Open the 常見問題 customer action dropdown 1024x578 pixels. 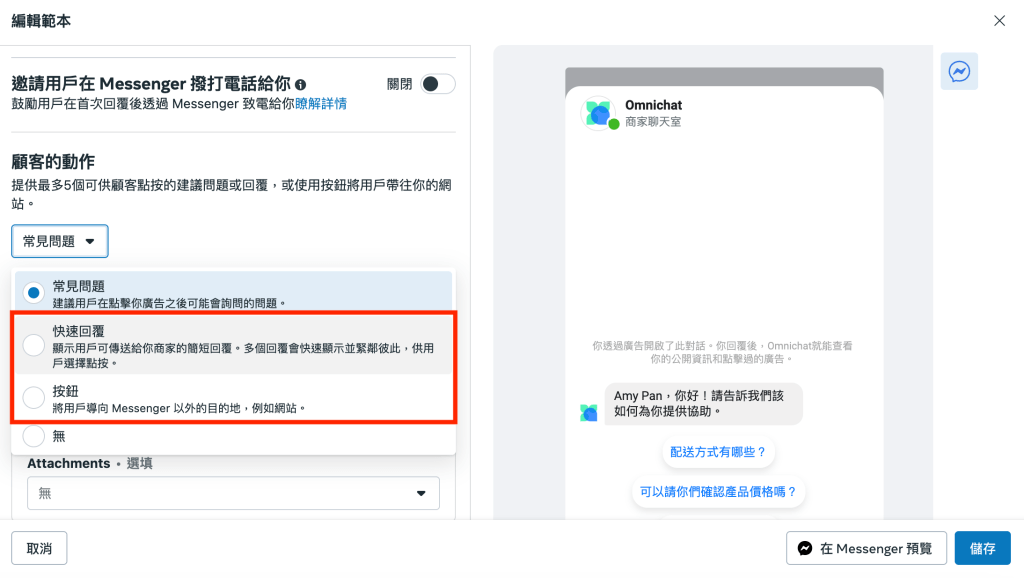[60, 241]
